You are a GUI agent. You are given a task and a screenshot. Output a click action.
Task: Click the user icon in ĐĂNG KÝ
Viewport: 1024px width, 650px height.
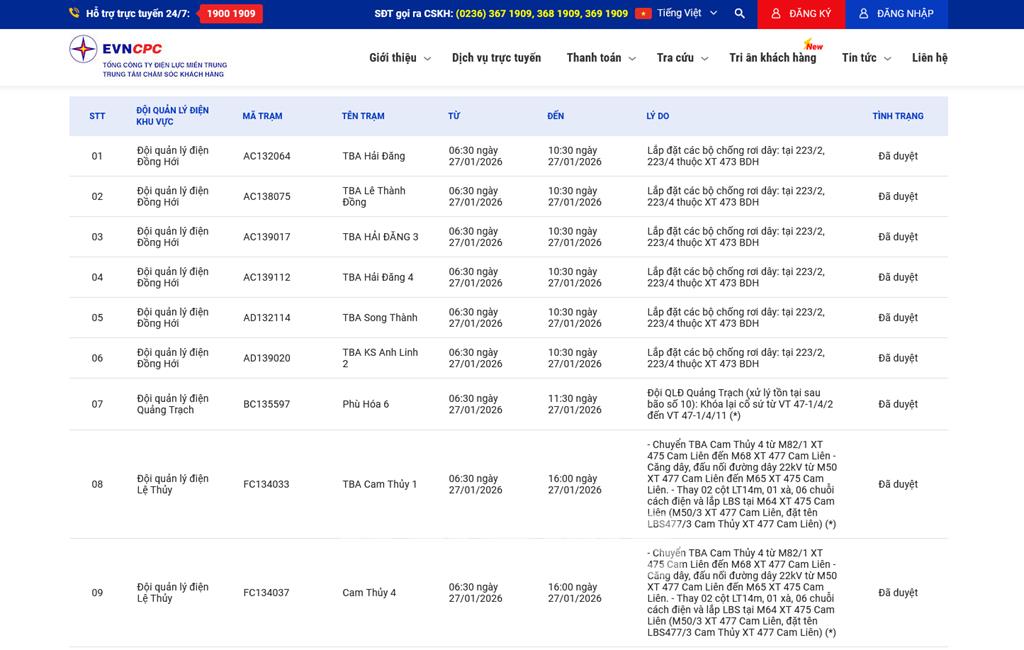coord(776,14)
